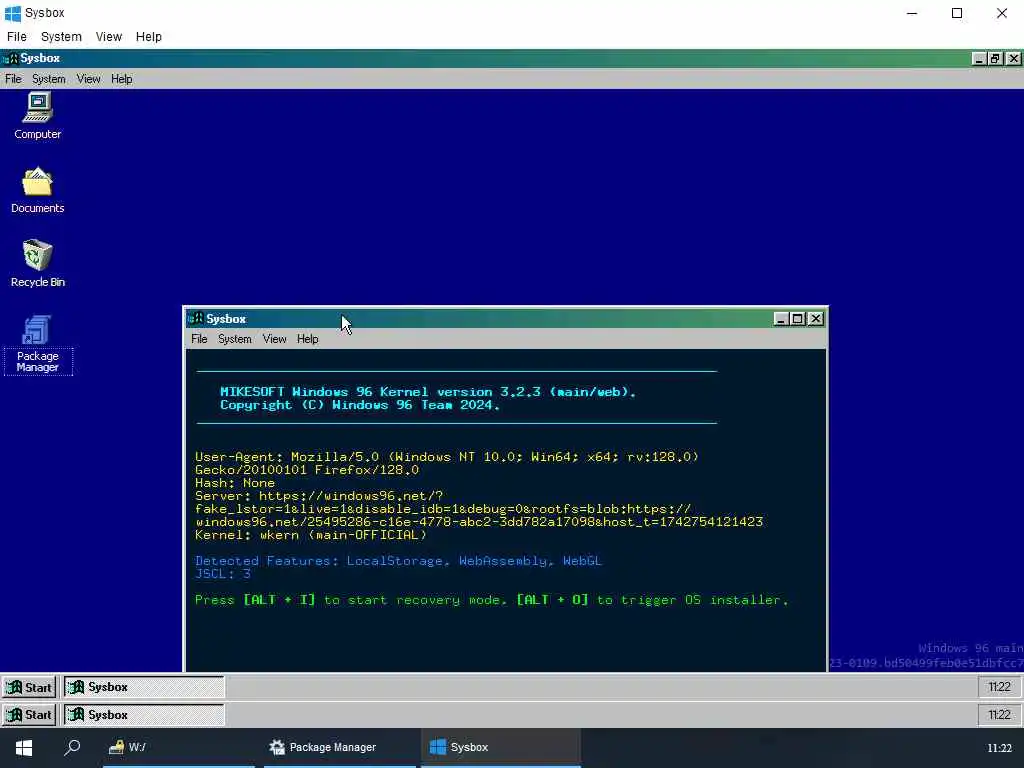
Task: Open Help menu of the maximized nested Sysbox
Action: click(121, 79)
